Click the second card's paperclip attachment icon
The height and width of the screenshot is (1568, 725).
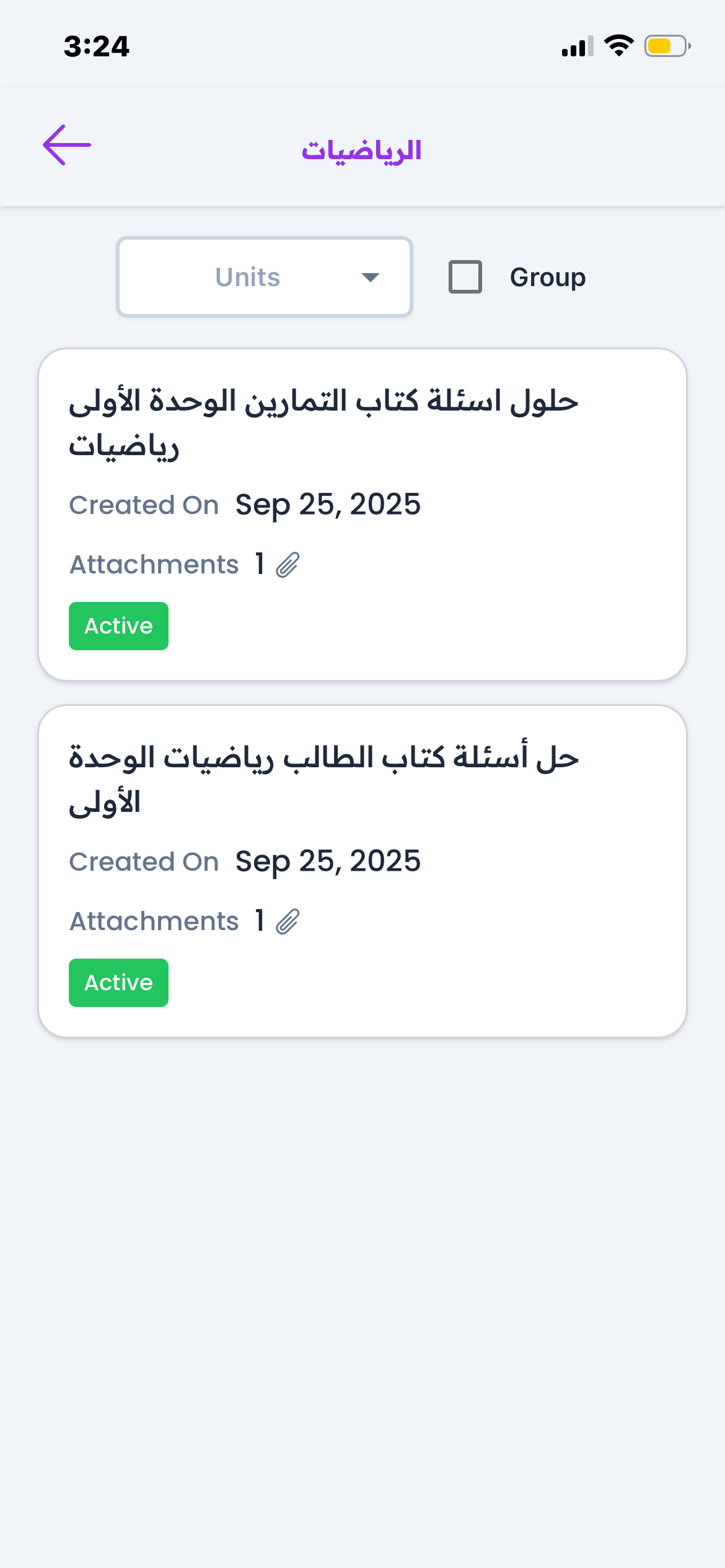pyautogui.click(x=288, y=921)
